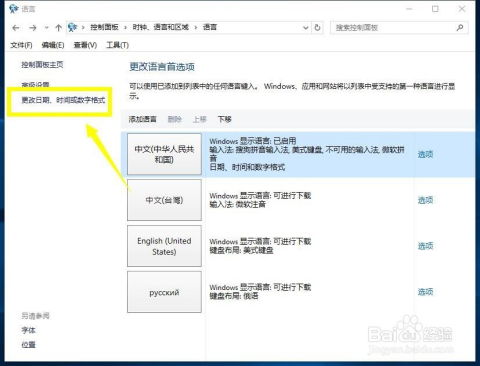480x366 pixels.
Task: Click 下移 to move language down
Action: click(x=225, y=119)
